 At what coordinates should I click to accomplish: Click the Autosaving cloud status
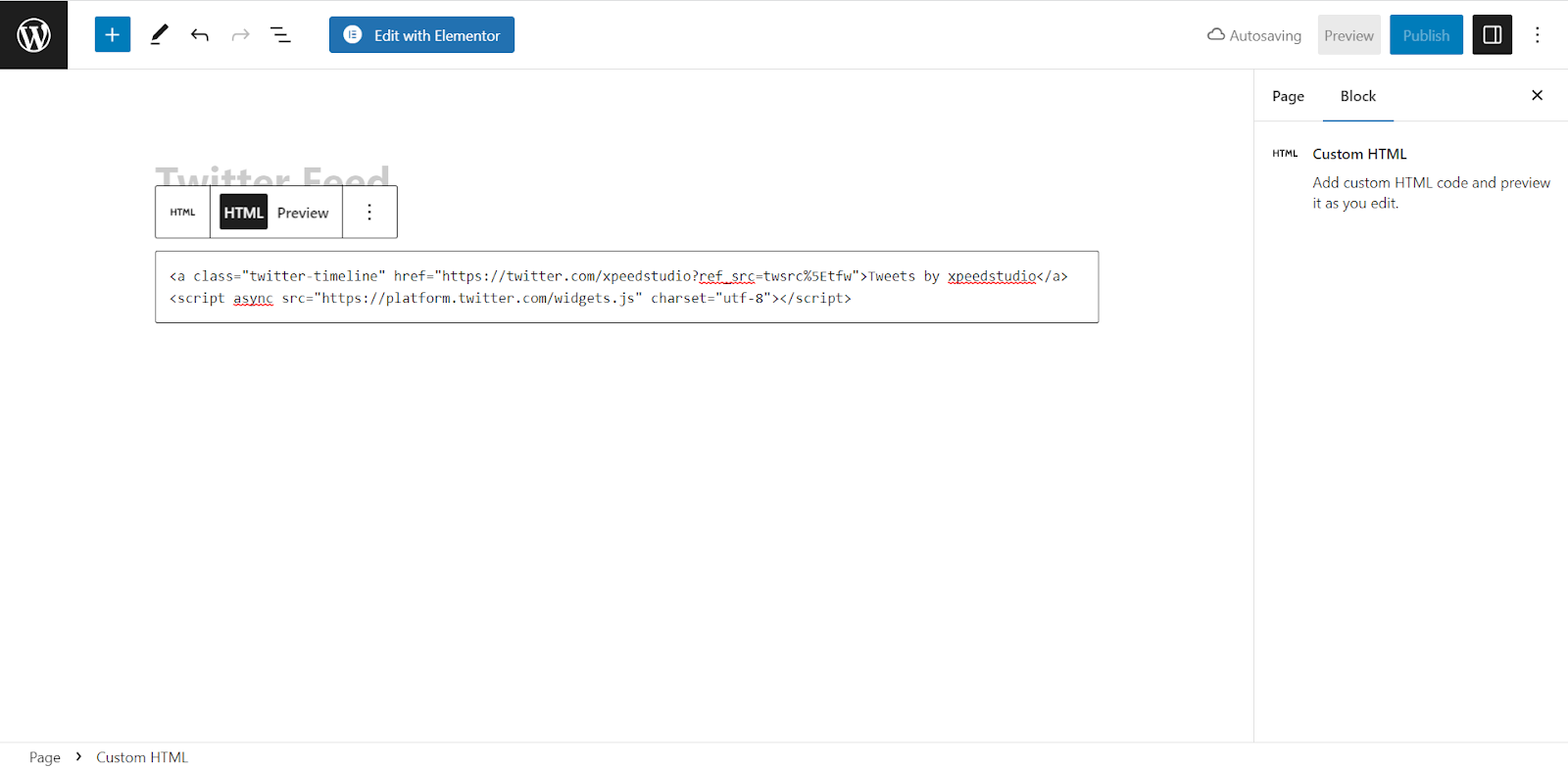click(1254, 35)
